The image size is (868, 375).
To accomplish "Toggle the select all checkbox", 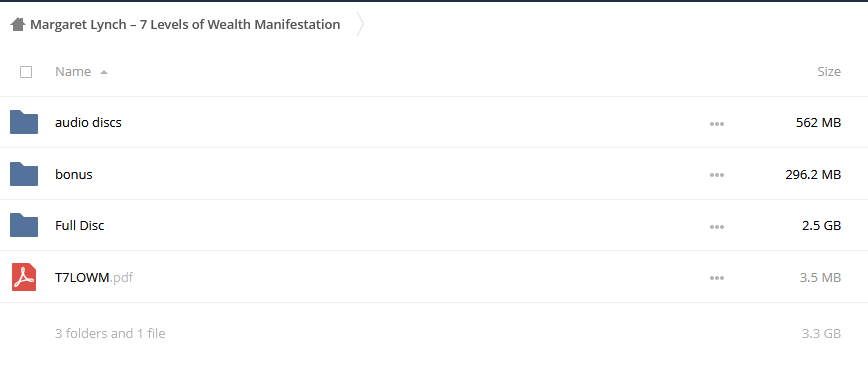I will pos(26,72).
